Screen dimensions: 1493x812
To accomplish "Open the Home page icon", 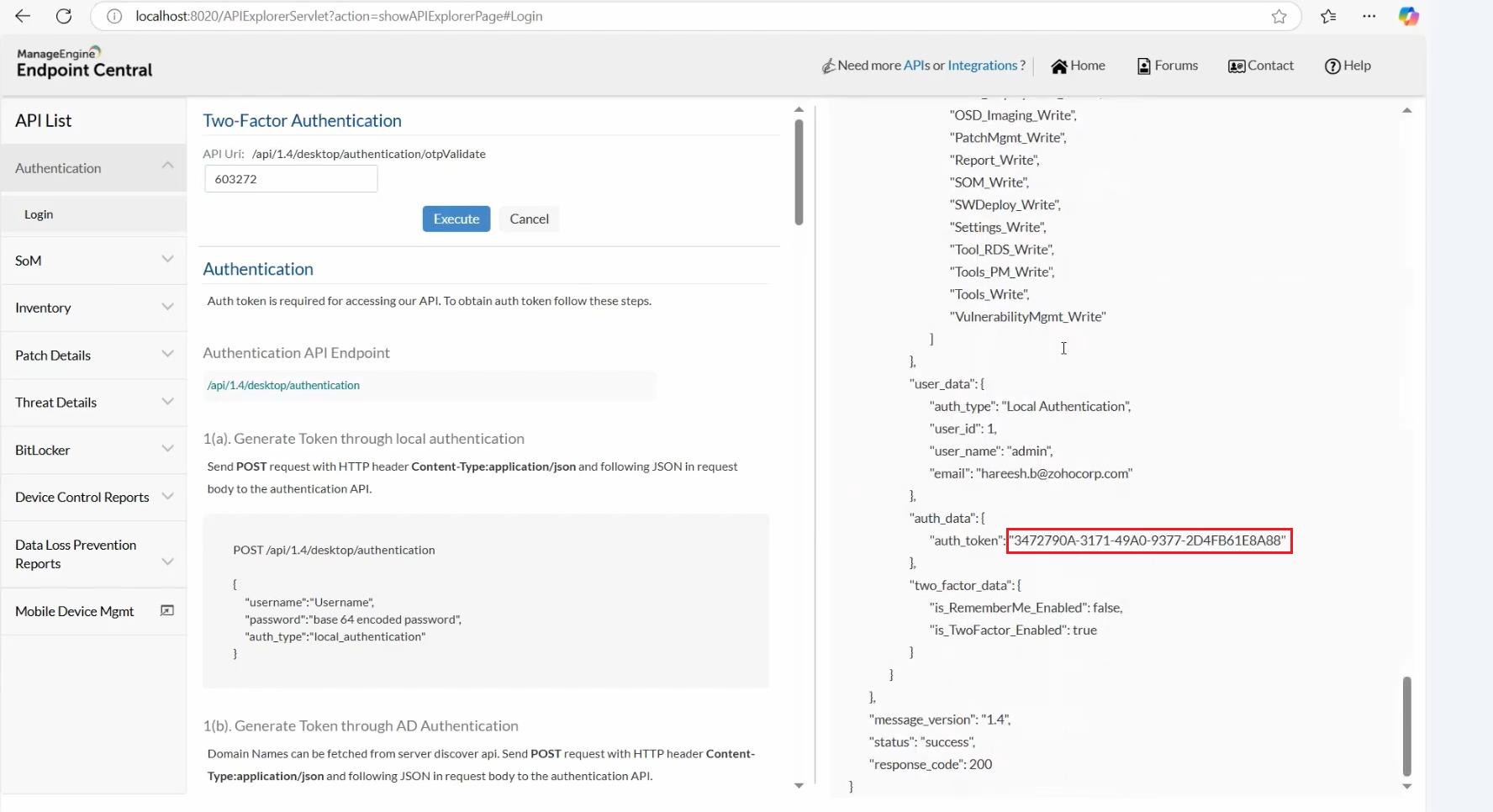I will point(1059,66).
